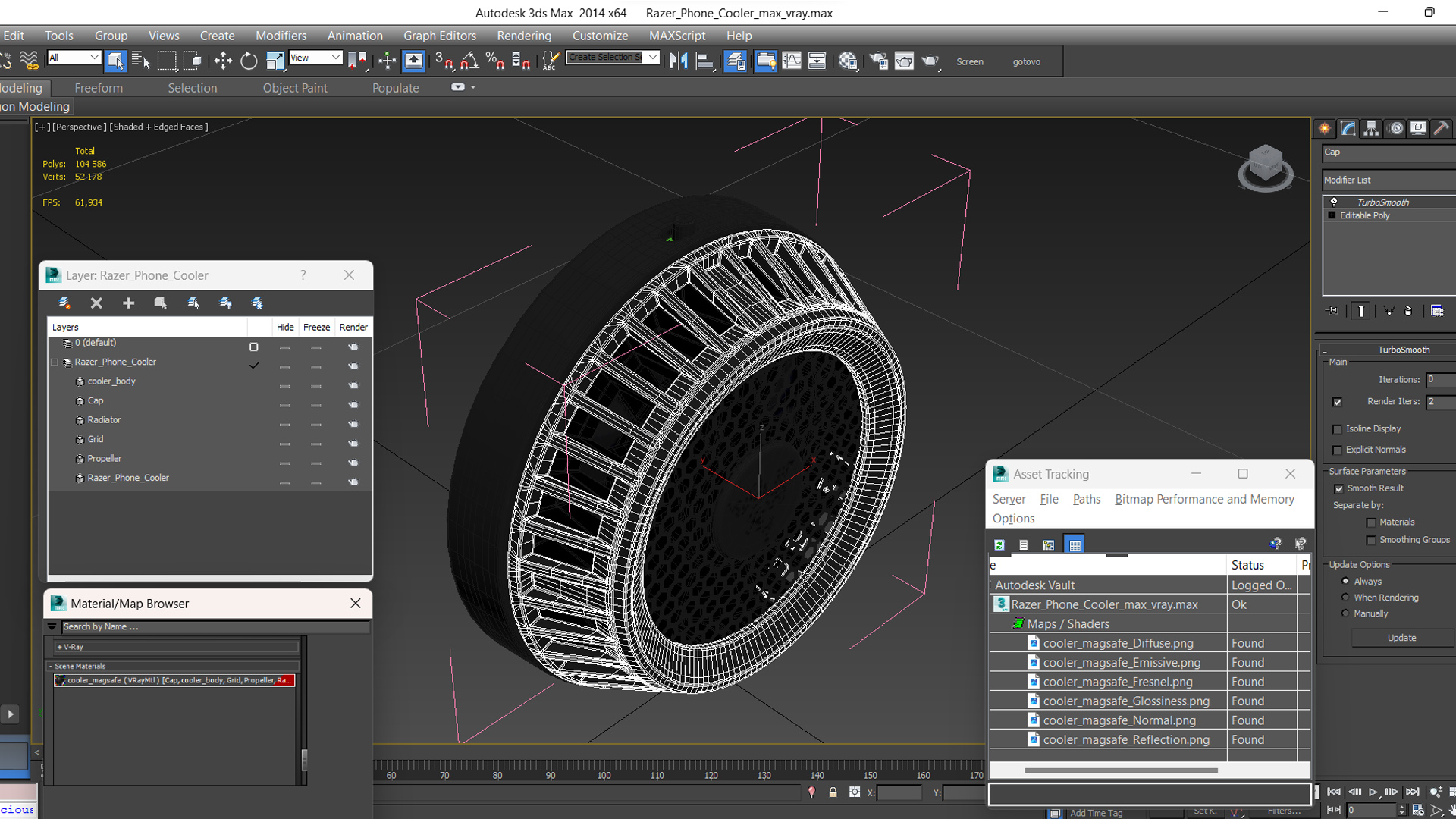
Task: Click the Search by Name field
Action: [x=216, y=627]
